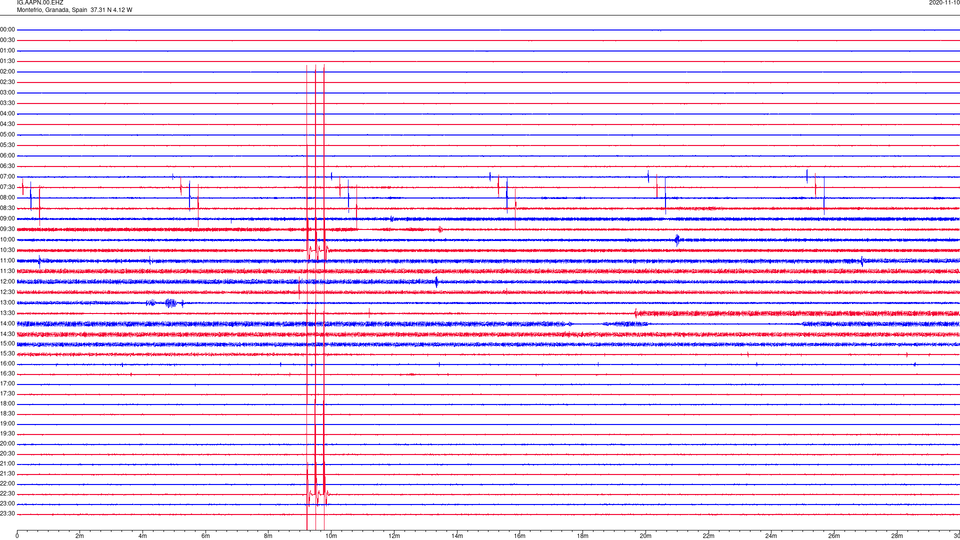960x540 pixels.
Task: Select the 04:00 time label
Action: tap(8, 113)
